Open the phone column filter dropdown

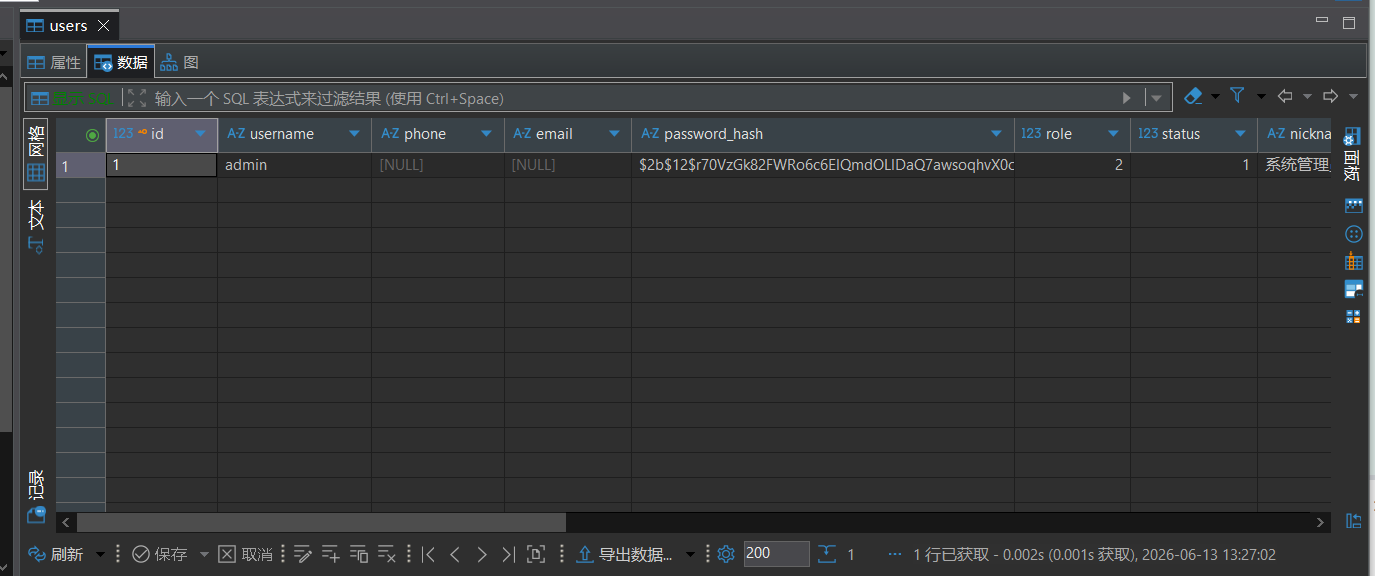pos(487,134)
